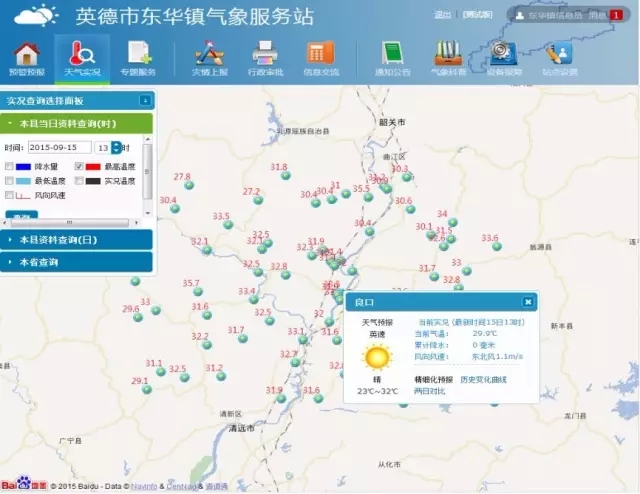
Task: Click the date field showing 2015-09-15
Action: point(59,147)
